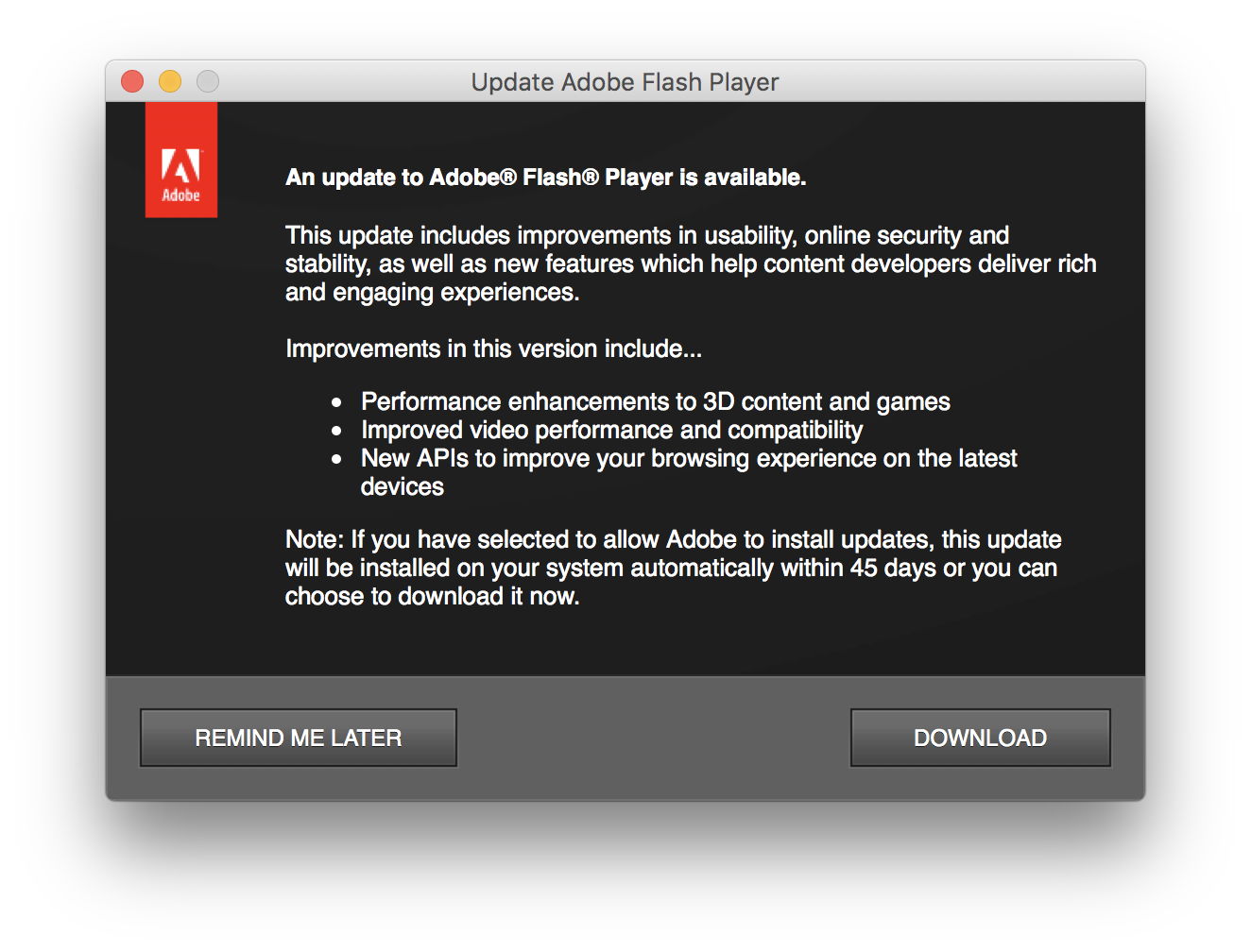Click the red Adobe logo icon

(180, 161)
